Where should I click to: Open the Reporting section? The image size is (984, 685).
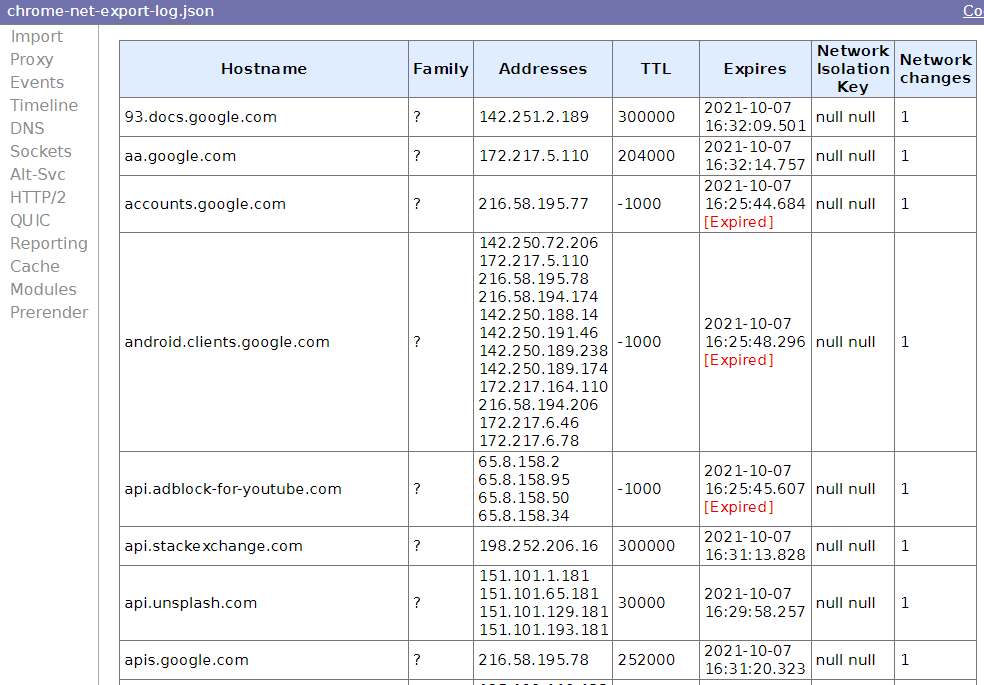pos(48,243)
